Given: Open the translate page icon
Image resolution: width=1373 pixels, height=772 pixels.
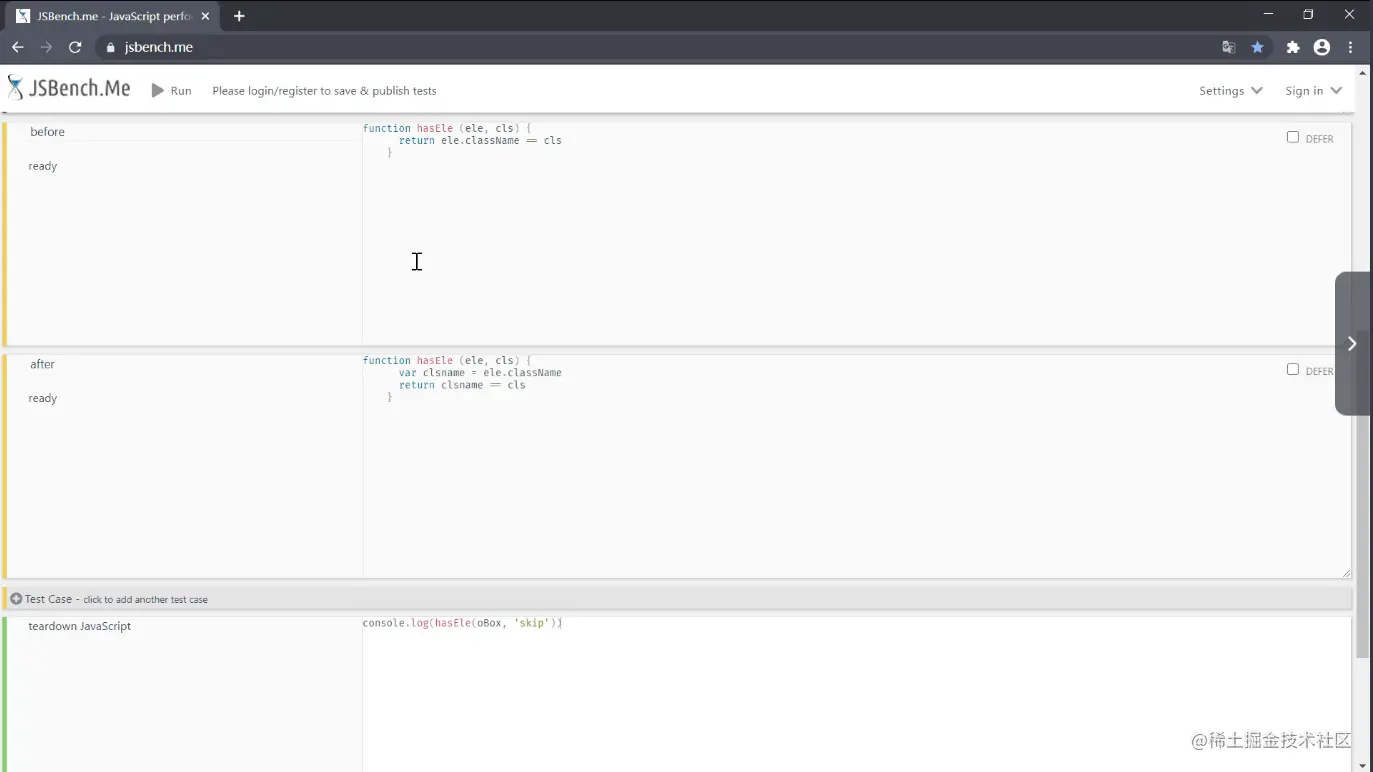Looking at the screenshot, I should coord(1229,47).
